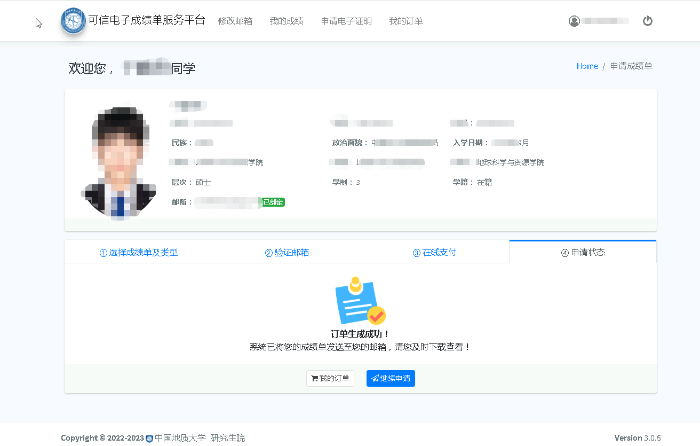Click the white 我的订单 button

331,378
